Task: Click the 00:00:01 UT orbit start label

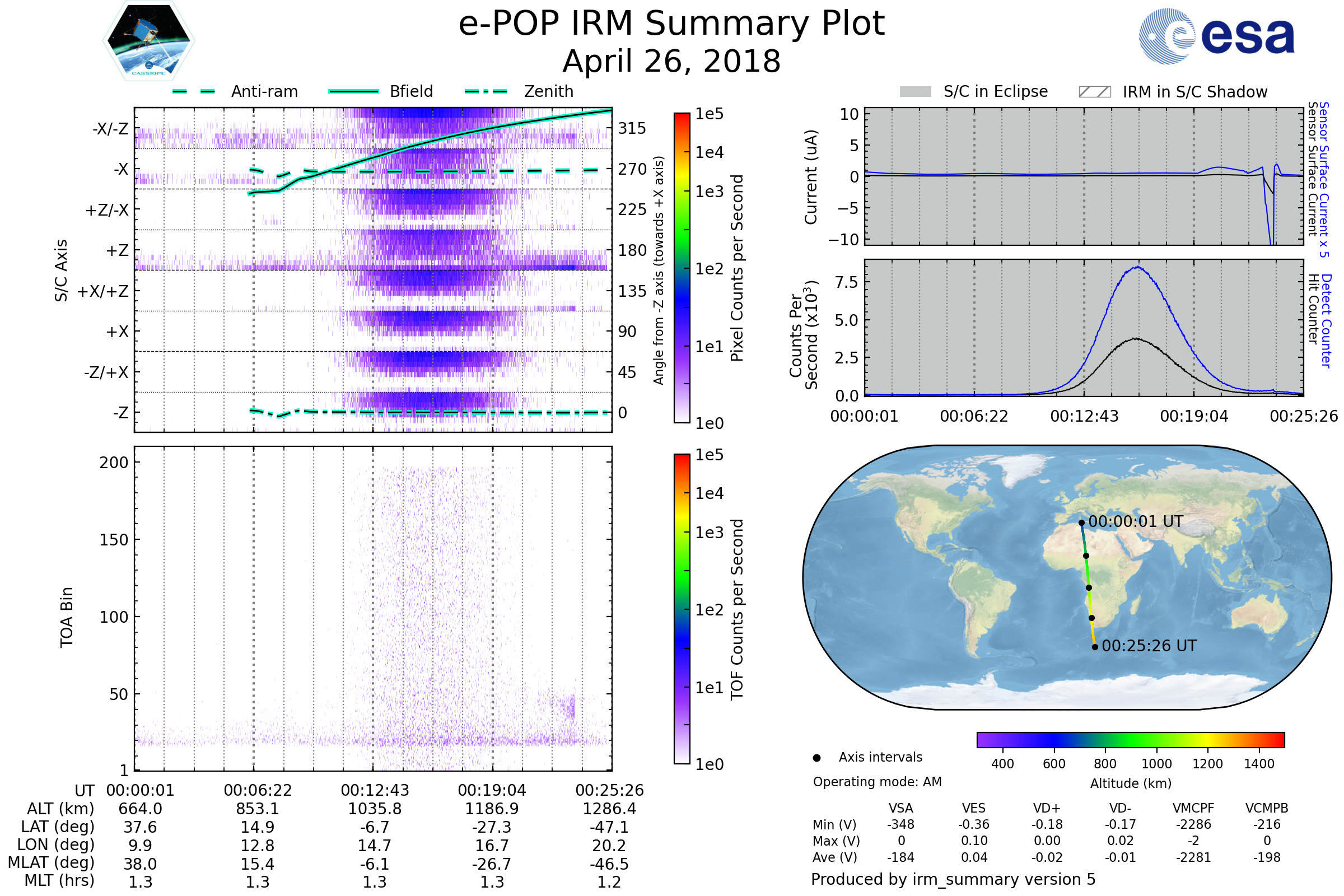Action: pos(1135,521)
